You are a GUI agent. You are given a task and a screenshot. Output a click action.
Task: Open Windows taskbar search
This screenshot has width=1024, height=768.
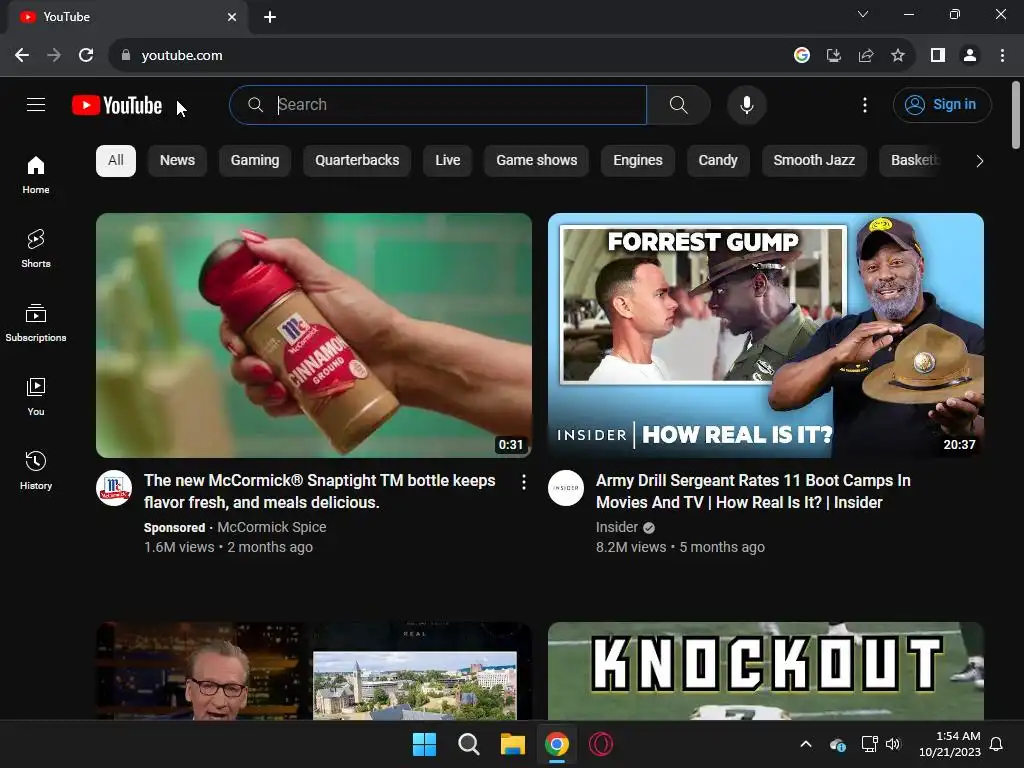(x=468, y=744)
